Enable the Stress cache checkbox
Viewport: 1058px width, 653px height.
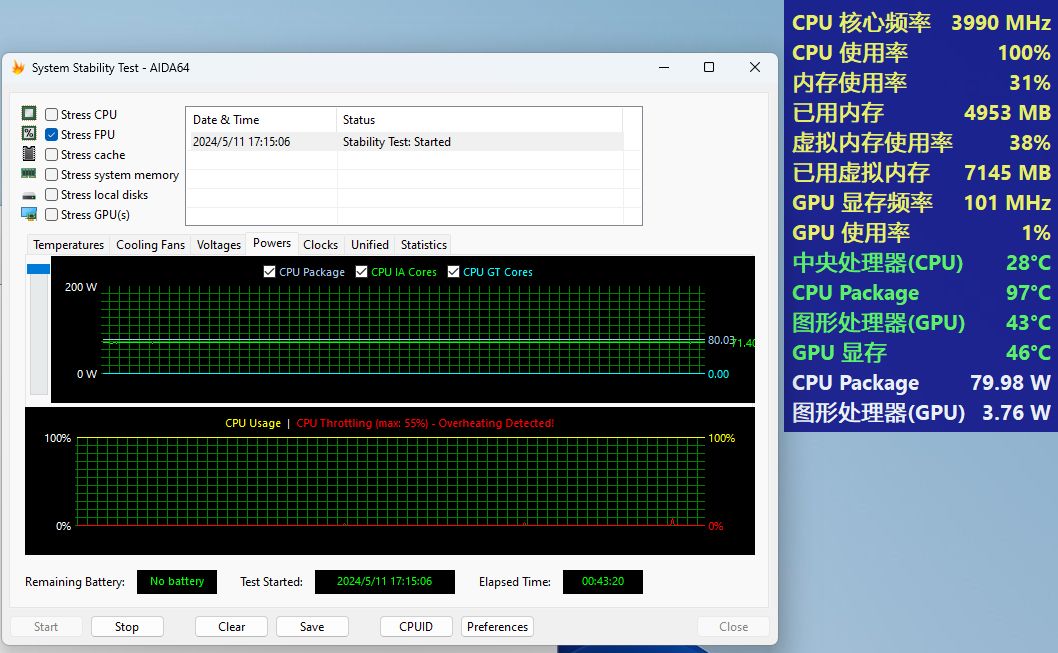coord(51,154)
